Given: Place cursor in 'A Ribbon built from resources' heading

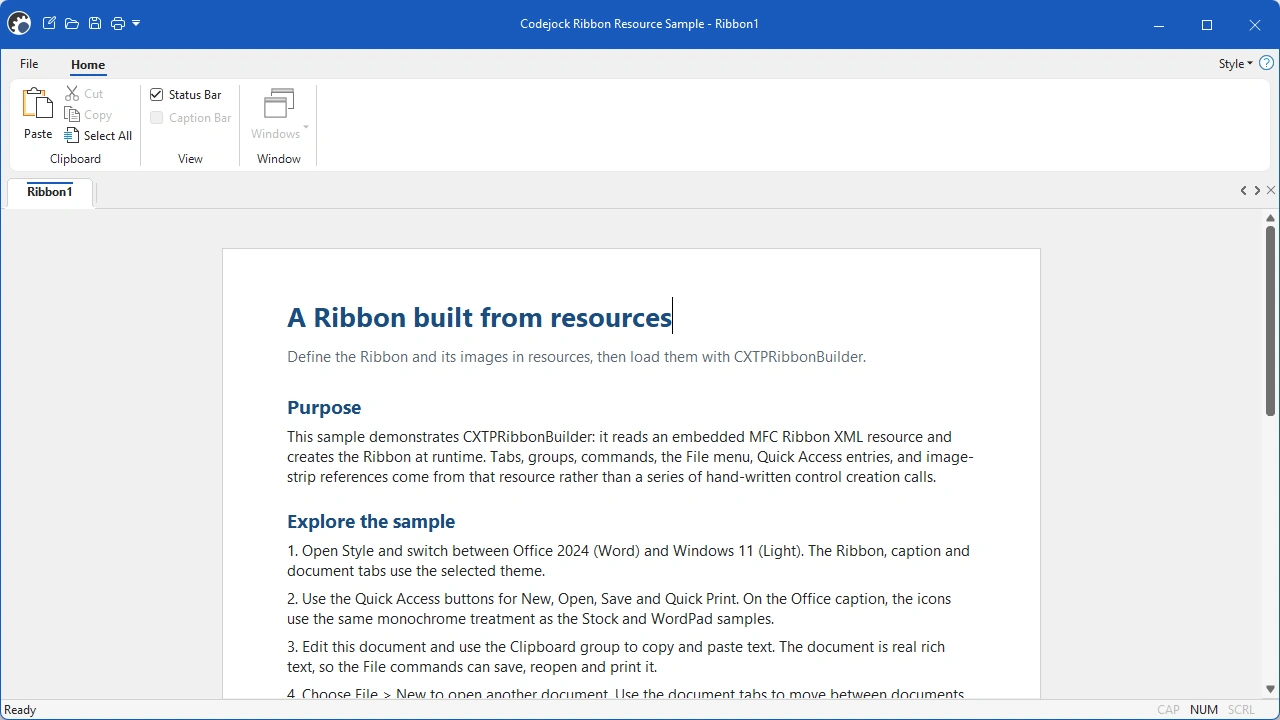Looking at the screenshot, I should point(479,317).
